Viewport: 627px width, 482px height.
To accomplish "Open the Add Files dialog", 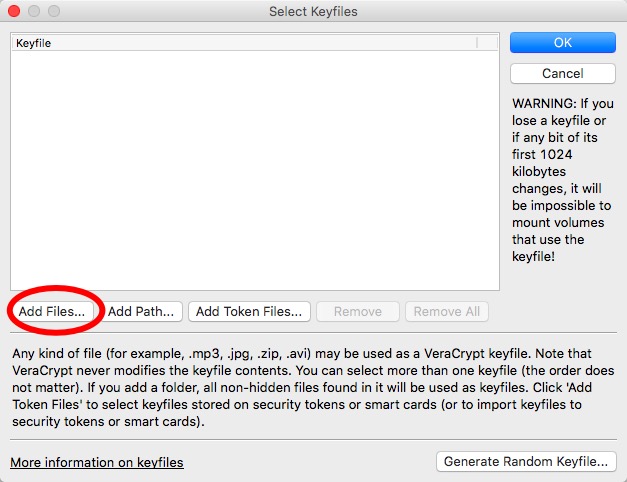I will [x=54, y=311].
